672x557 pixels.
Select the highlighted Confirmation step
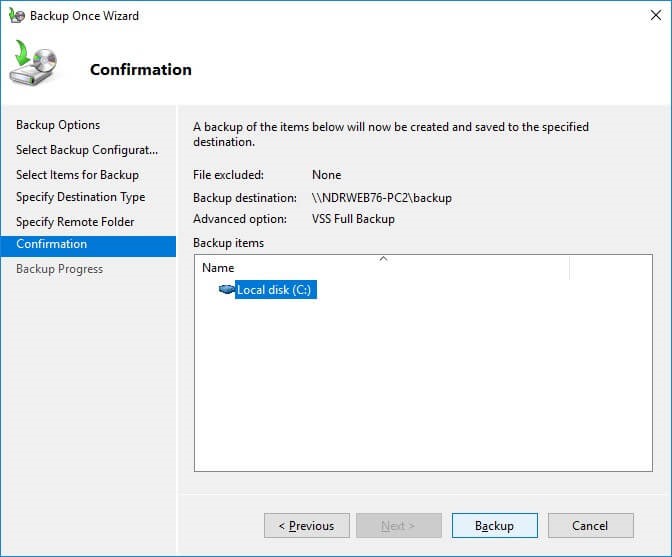[88, 246]
